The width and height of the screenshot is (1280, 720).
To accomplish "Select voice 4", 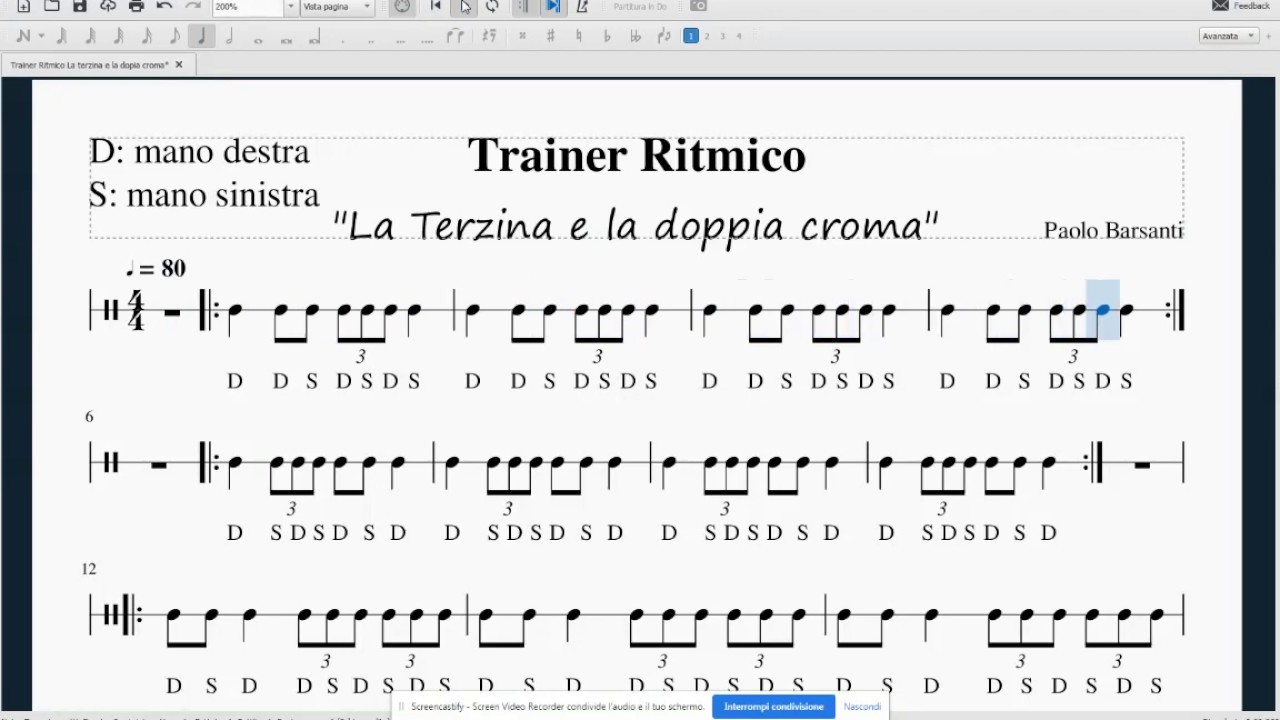I will (x=739, y=36).
